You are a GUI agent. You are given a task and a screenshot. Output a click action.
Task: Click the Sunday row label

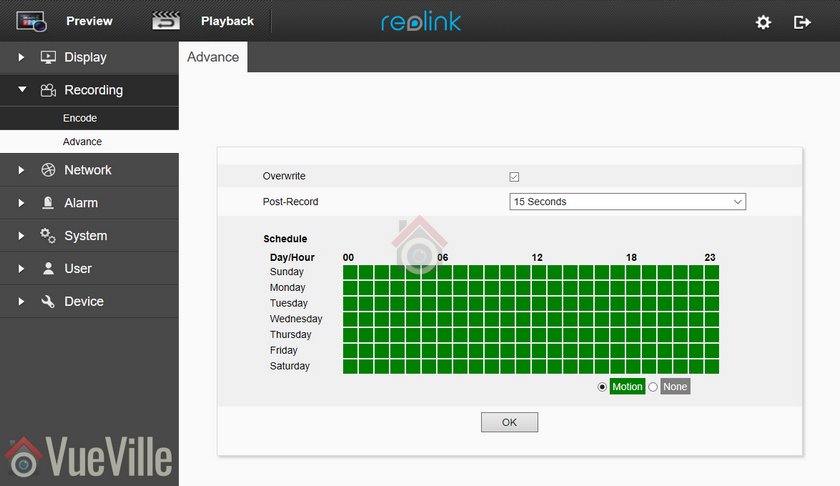pos(287,272)
